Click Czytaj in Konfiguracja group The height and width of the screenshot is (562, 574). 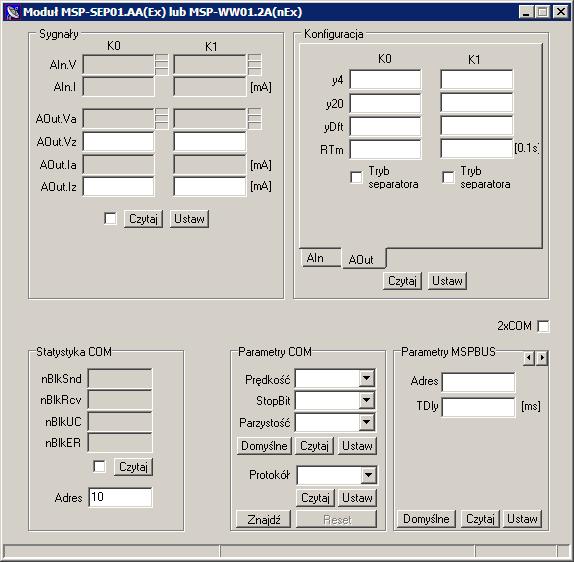point(402,281)
